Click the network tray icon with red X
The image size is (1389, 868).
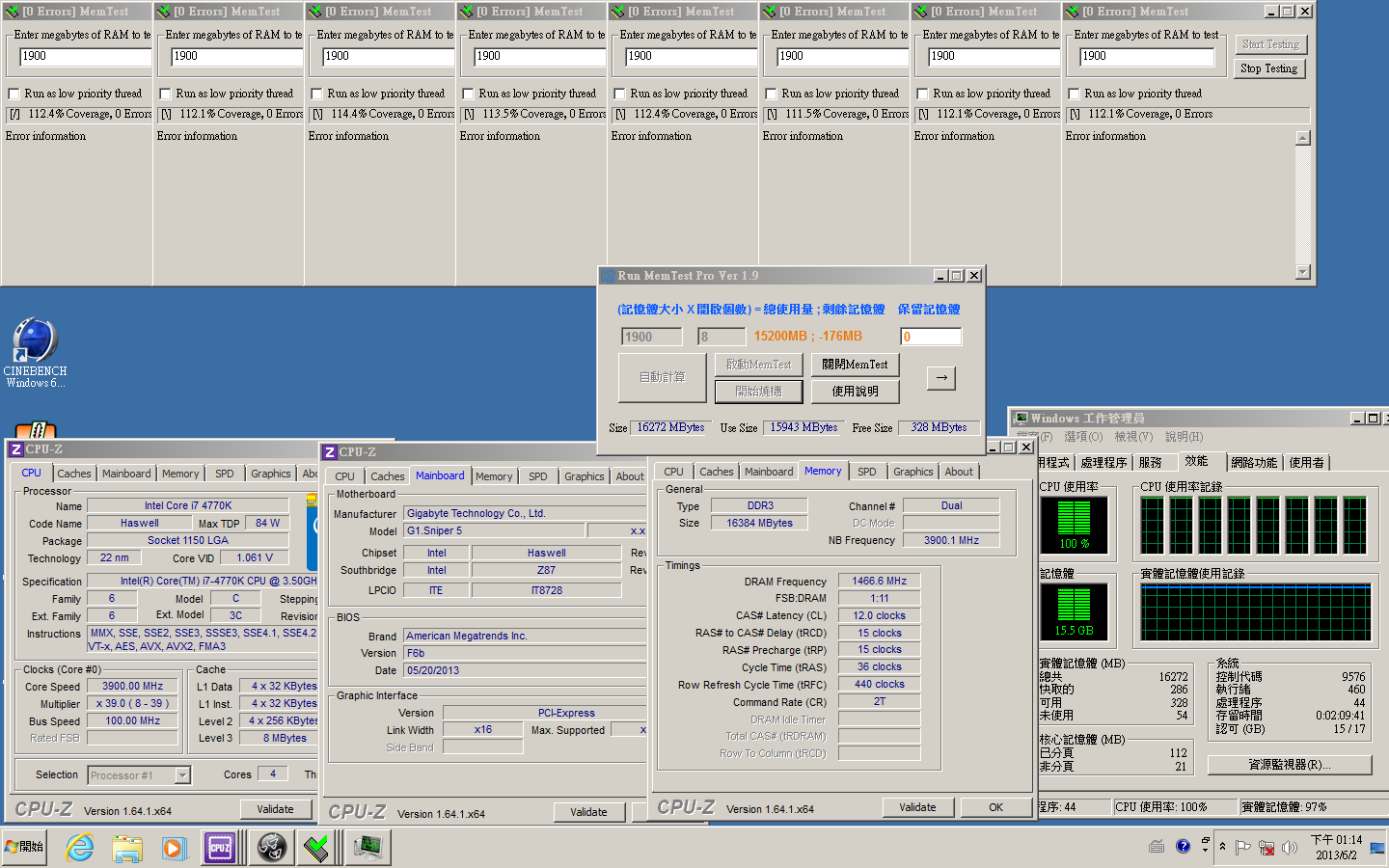coord(1266,848)
